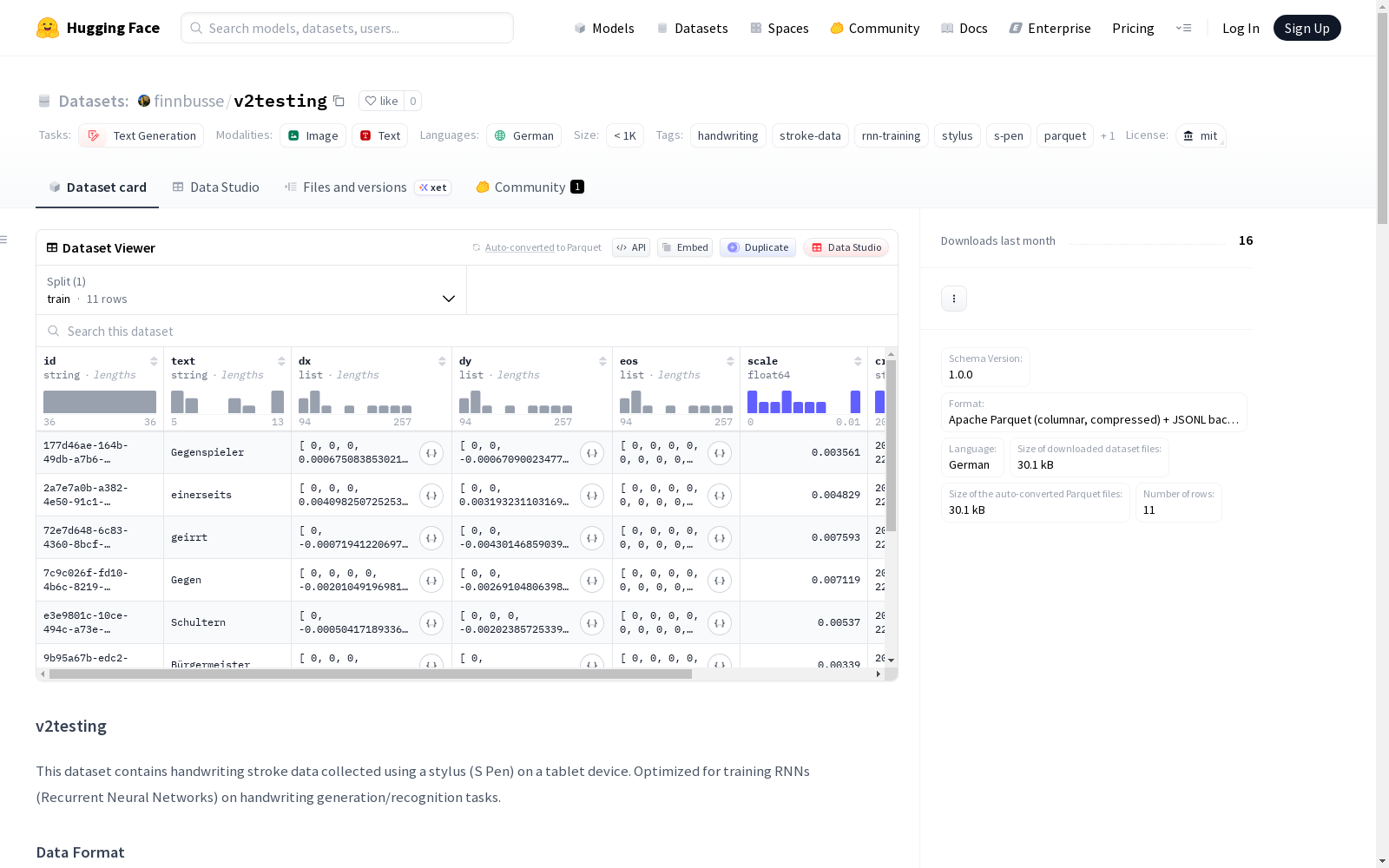This screenshot has height=868, width=1389.
Task: Open Enterprise in top navigation
Action: [x=1050, y=29]
